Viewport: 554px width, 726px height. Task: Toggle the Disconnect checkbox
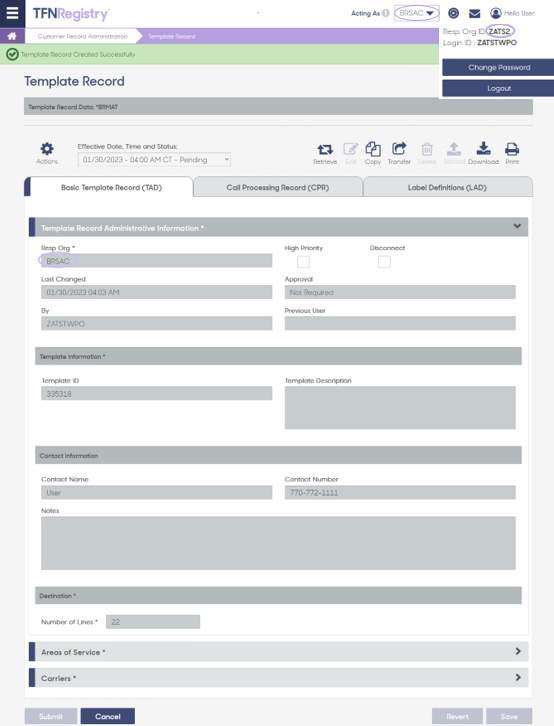click(384, 262)
